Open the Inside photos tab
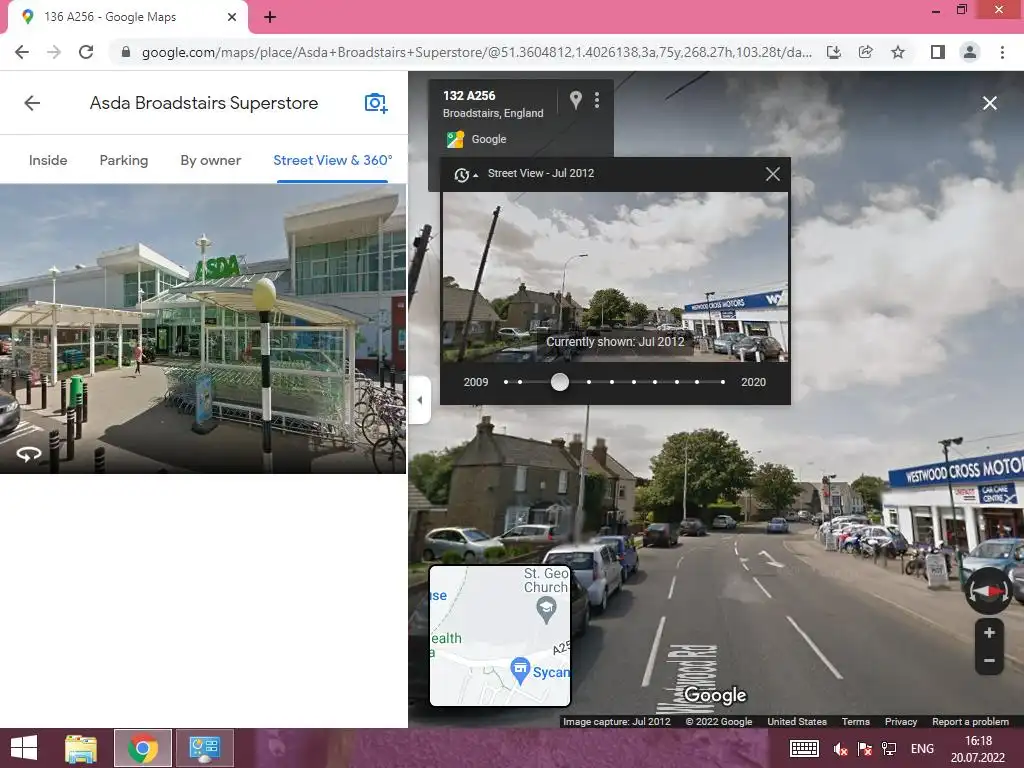This screenshot has width=1024, height=768. pos(48,160)
